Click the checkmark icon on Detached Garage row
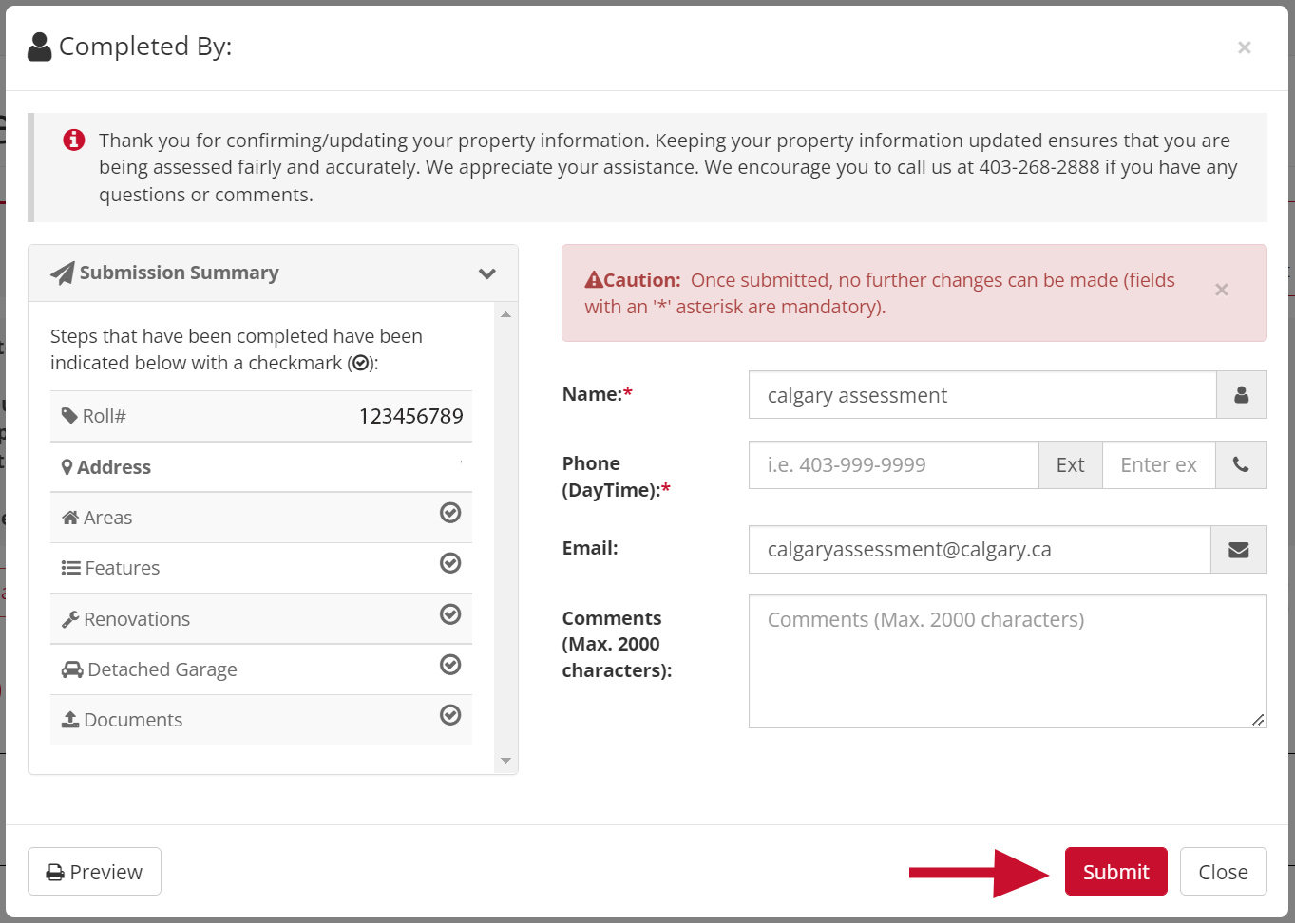 coord(450,665)
